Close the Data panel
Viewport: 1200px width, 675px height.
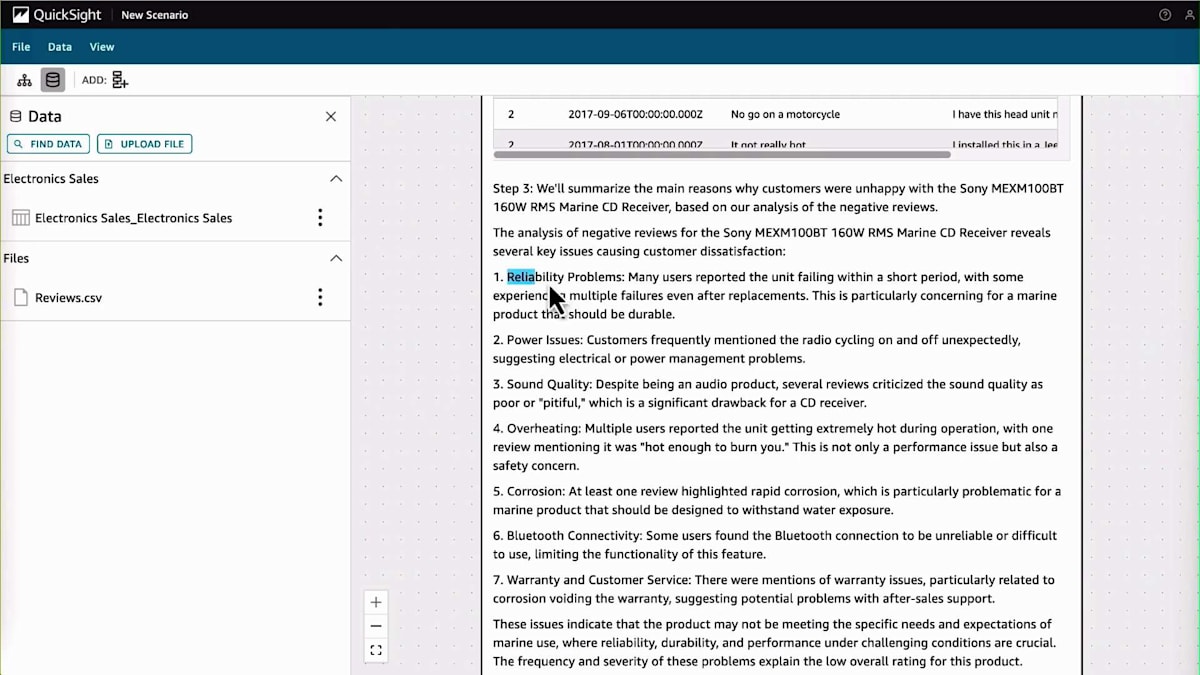click(331, 117)
